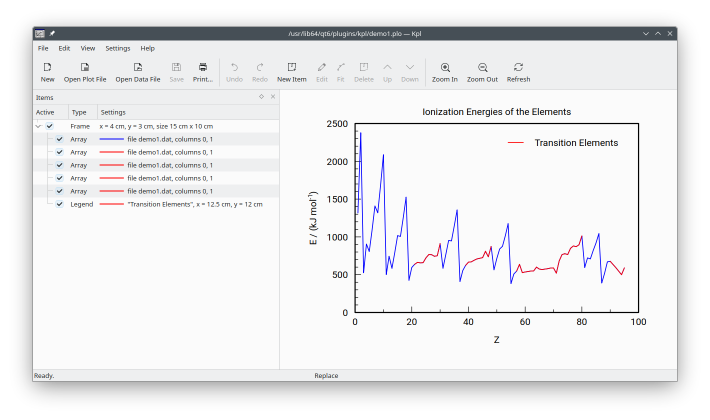Click Open Data File icon
The height and width of the screenshot is (420, 710).
coord(137,67)
